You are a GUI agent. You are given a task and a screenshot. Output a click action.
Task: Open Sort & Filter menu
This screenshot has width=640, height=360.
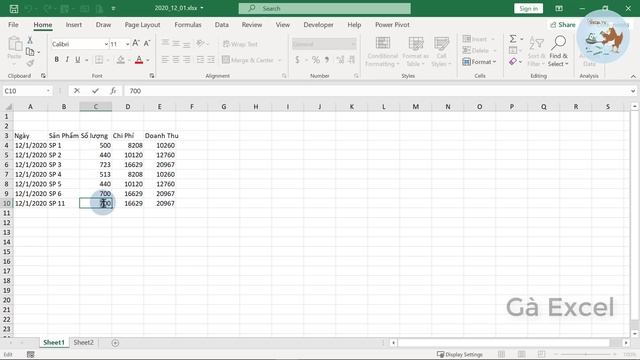(536, 51)
